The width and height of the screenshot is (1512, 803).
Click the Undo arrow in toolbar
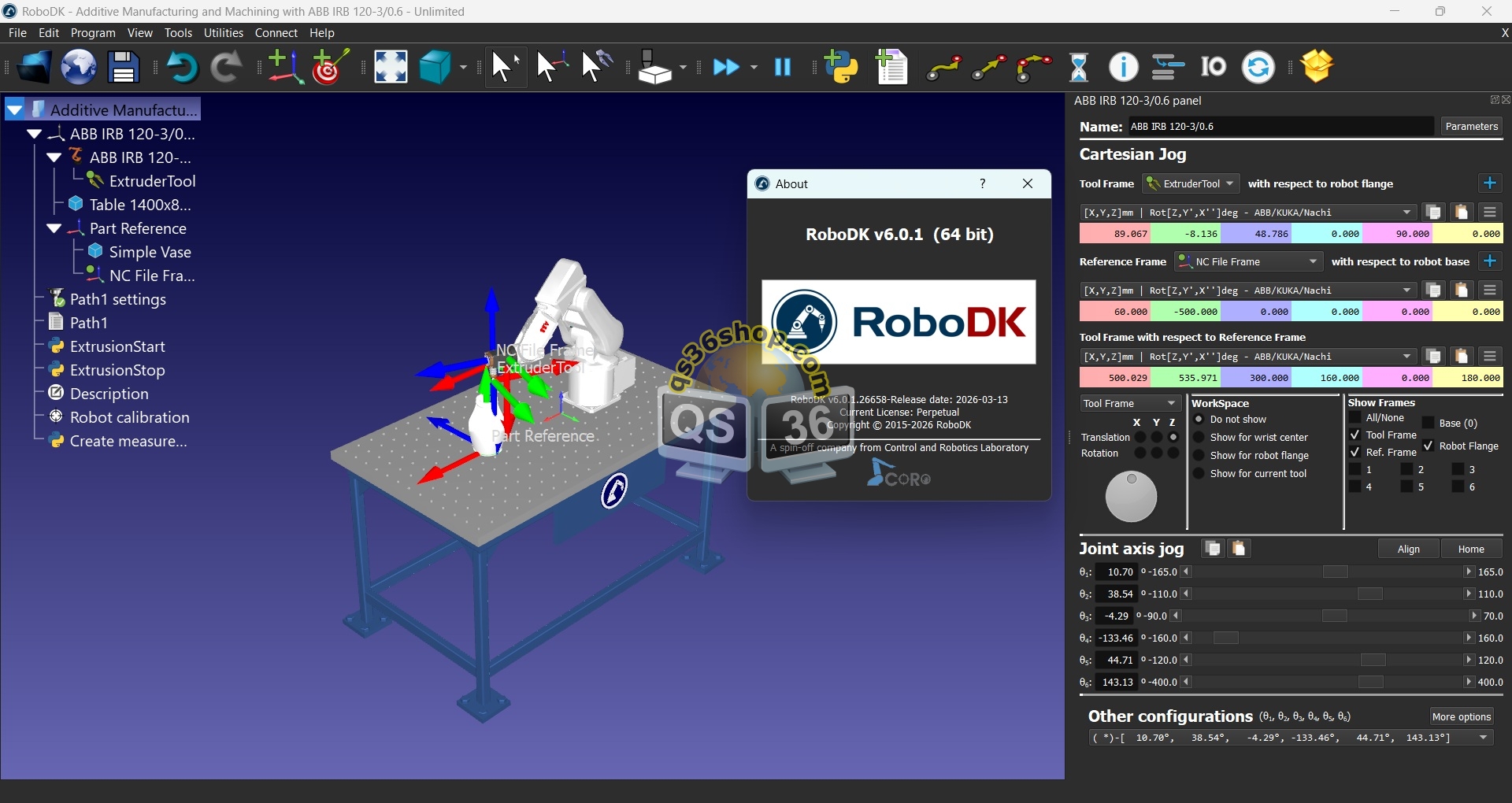(183, 67)
